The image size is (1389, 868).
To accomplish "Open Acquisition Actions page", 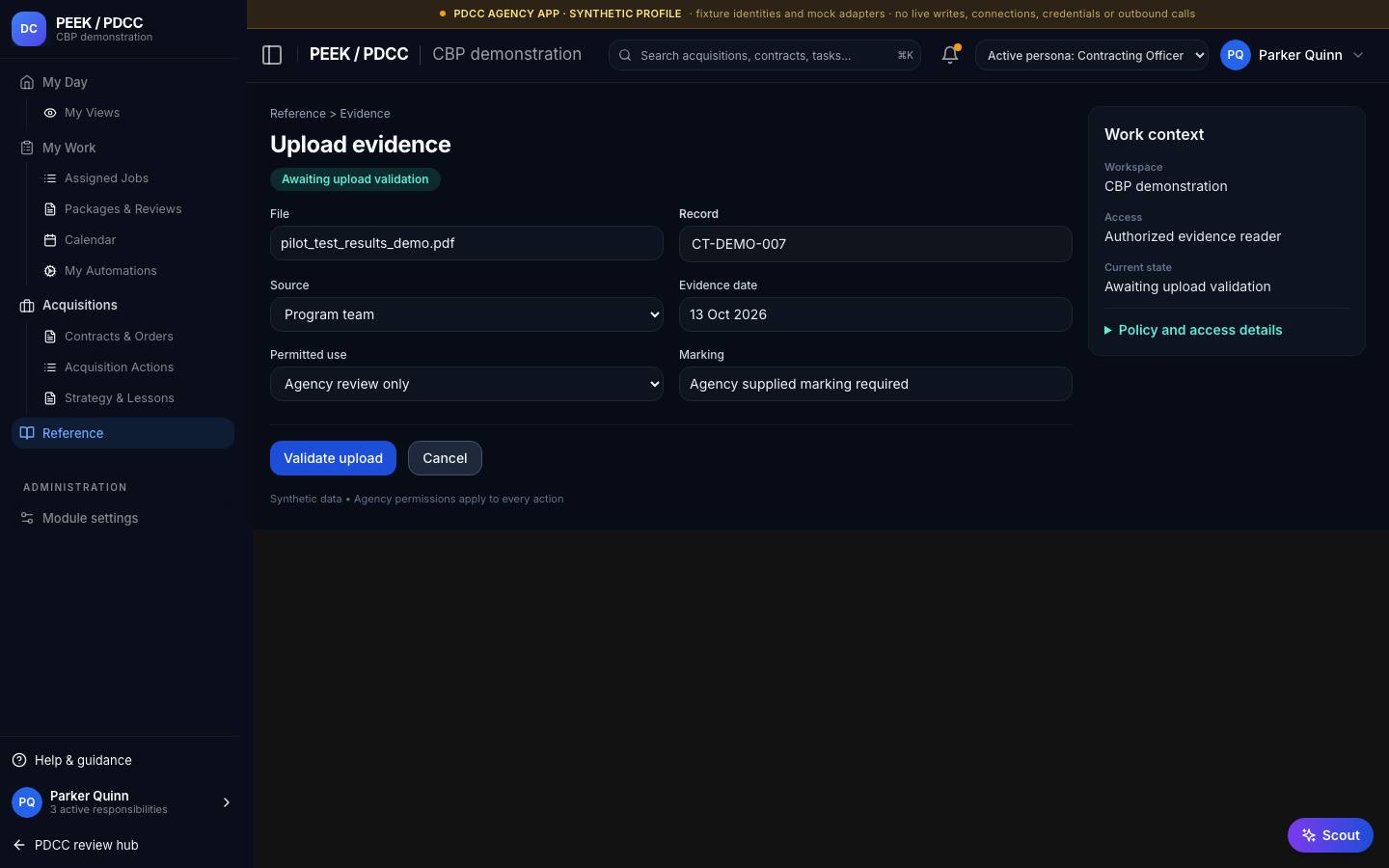I will click(119, 367).
